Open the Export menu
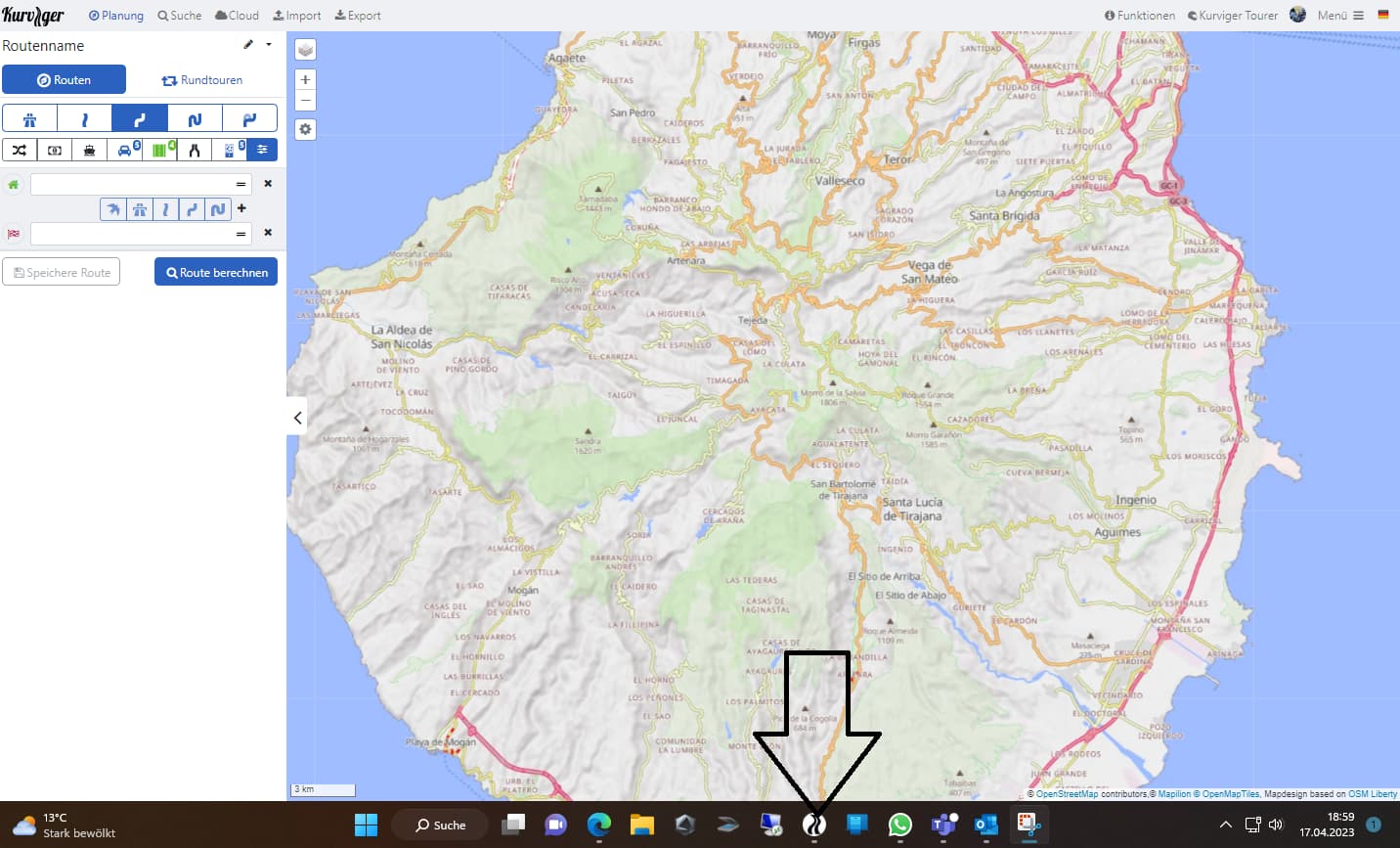Image resolution: width=1400 pixels, height=848 pixels. pos(358,16)
